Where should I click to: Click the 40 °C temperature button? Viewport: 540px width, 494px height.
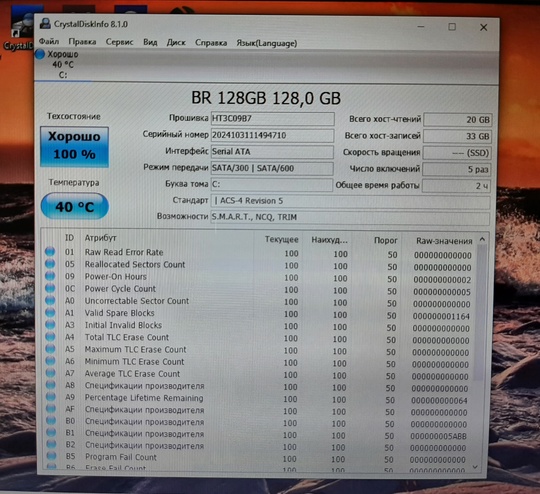point(74,206)
